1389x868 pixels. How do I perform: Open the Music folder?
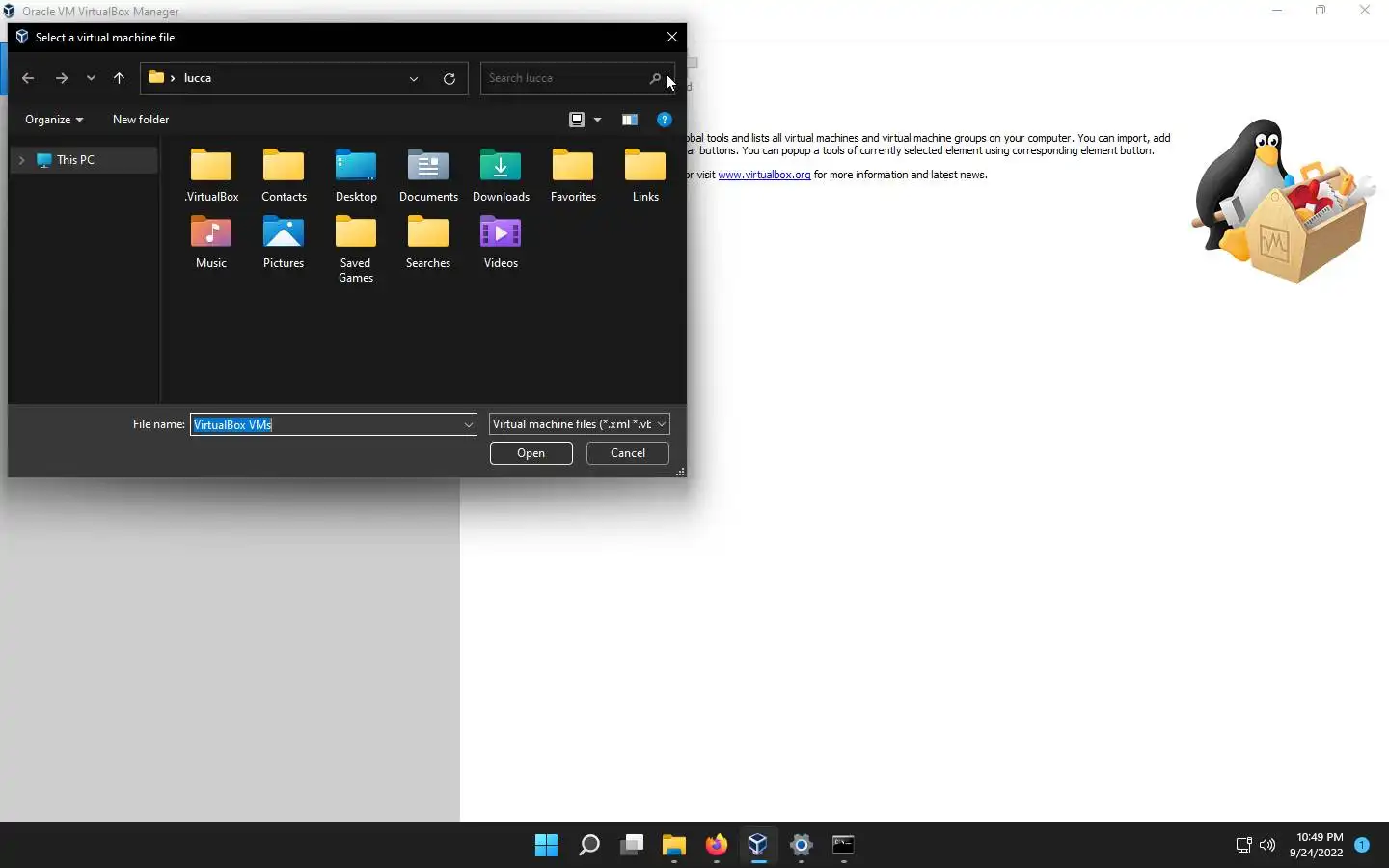coord(211,242)
